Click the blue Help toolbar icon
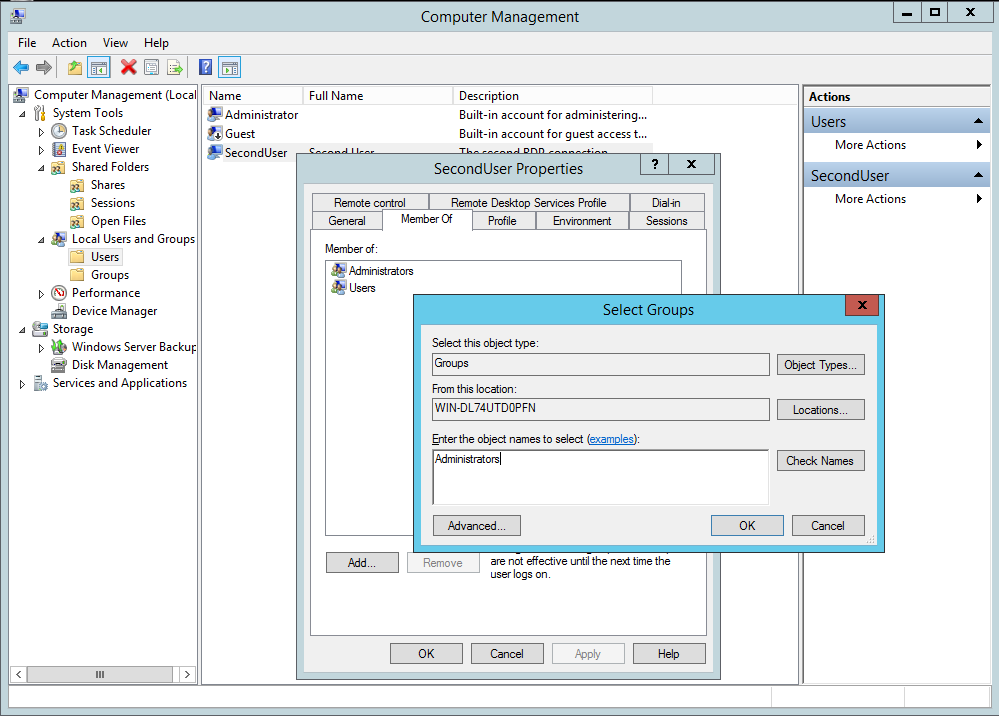 (206, 67)
